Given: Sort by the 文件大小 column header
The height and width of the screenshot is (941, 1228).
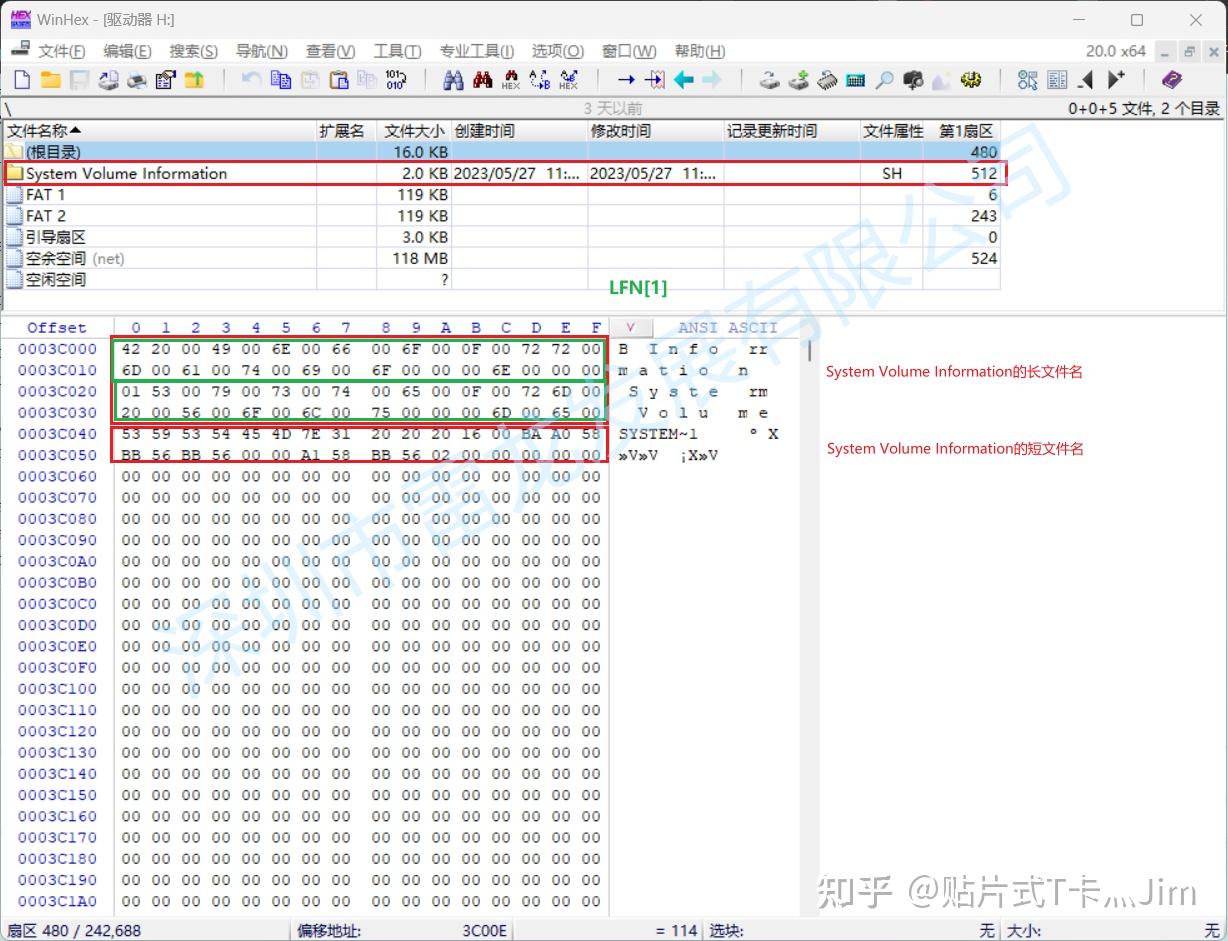Looking at the screenshot, I should (x=413, y=131).
